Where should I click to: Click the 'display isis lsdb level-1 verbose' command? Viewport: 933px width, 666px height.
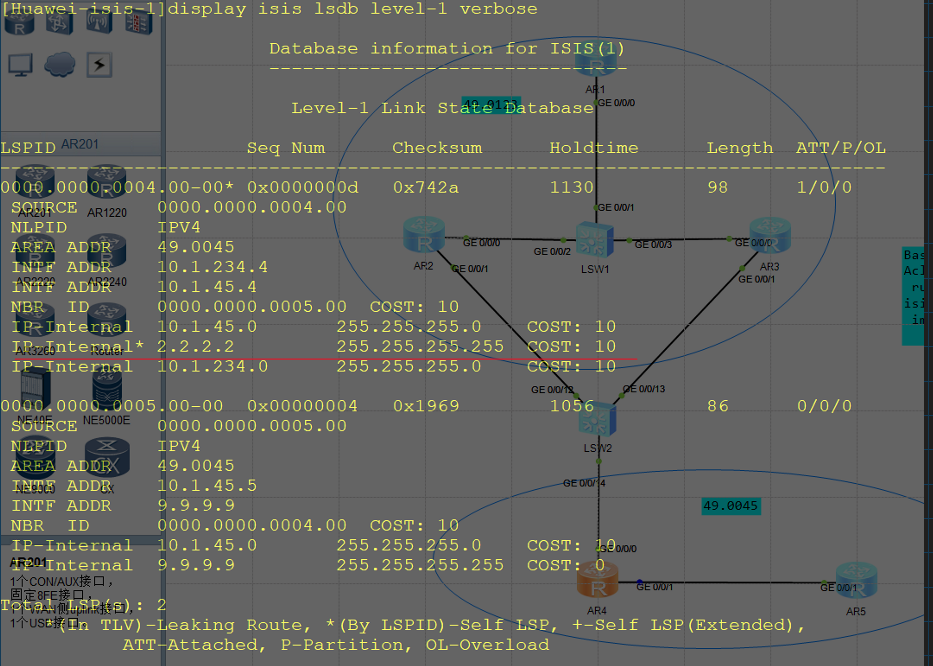tap(353, 10)
